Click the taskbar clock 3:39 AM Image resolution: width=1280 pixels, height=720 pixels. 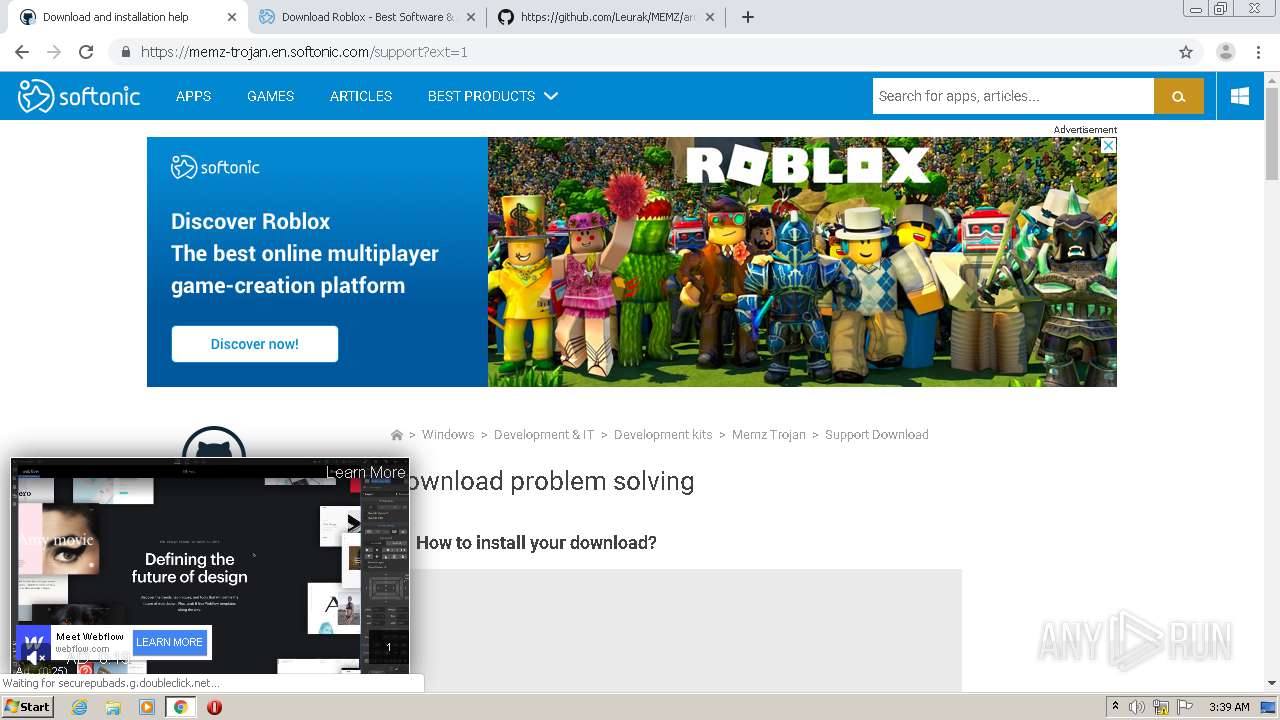click(1229, 707)
